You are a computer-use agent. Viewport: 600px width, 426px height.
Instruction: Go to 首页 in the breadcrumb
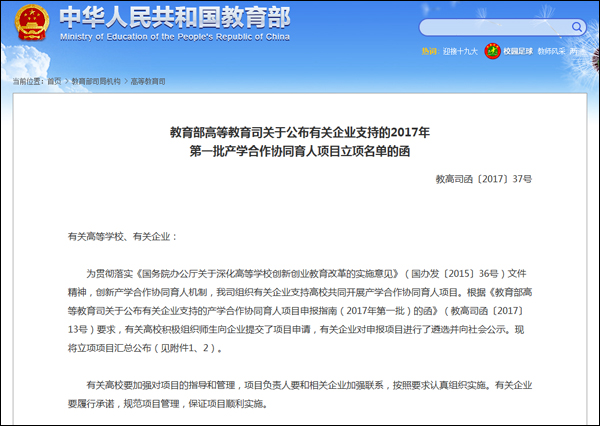54,81
